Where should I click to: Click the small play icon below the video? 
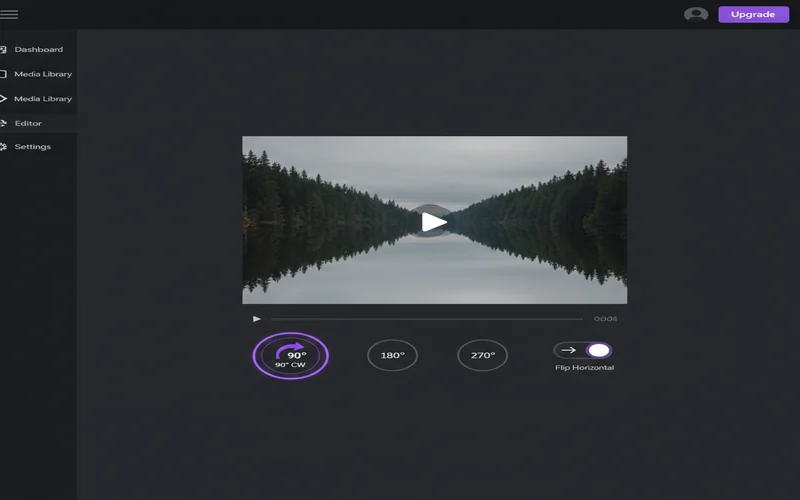click(x=257, y=319)
